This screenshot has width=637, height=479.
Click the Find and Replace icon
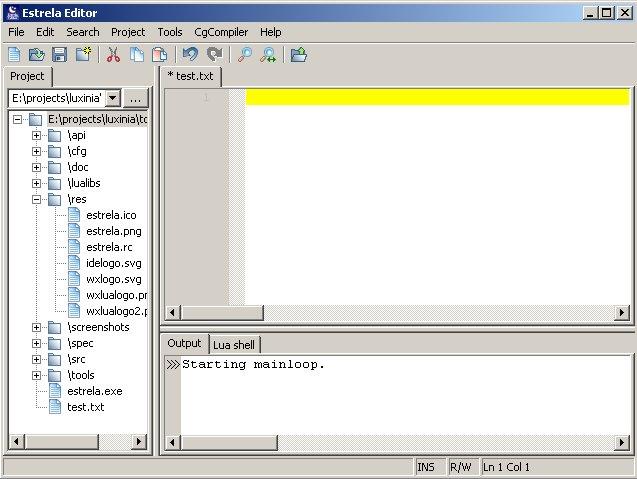[x=268, y=54]
